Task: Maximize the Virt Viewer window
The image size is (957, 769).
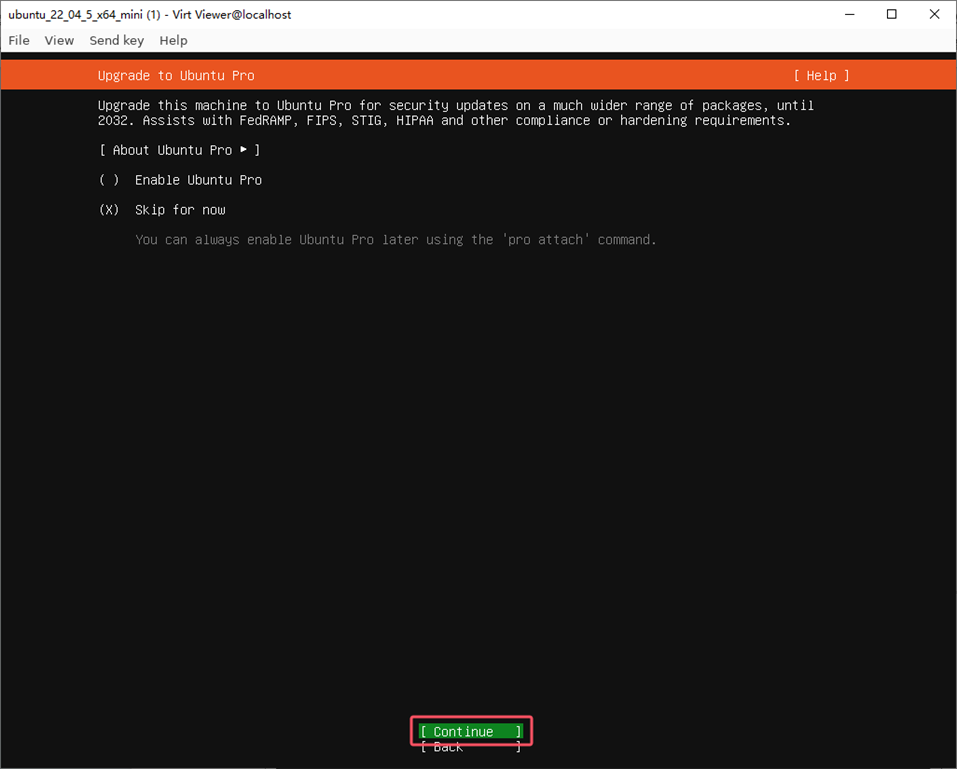Action: 892,14
